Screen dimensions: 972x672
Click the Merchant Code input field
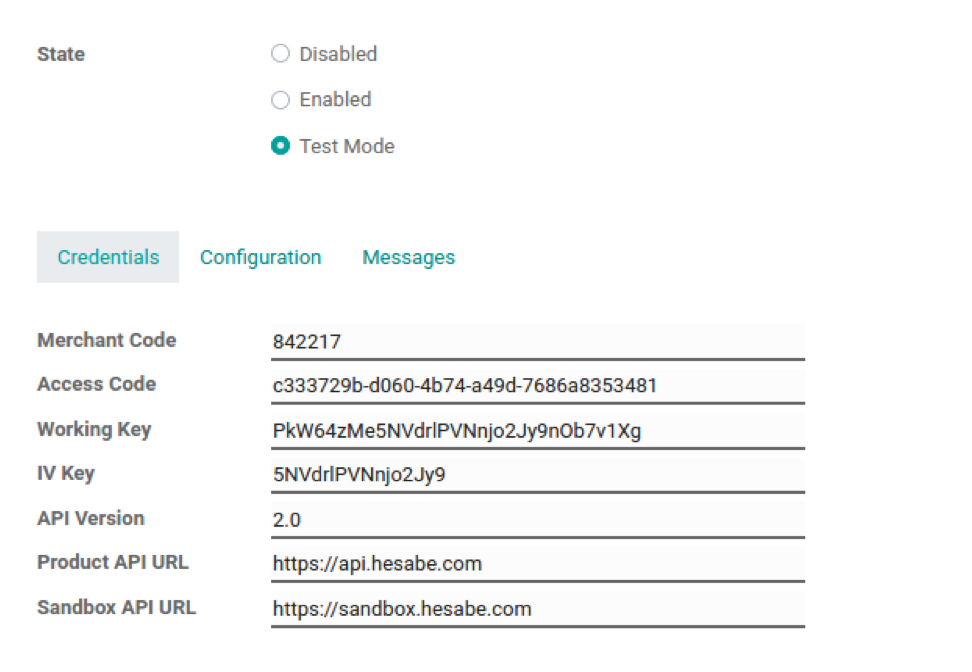(x=537, y=341)
